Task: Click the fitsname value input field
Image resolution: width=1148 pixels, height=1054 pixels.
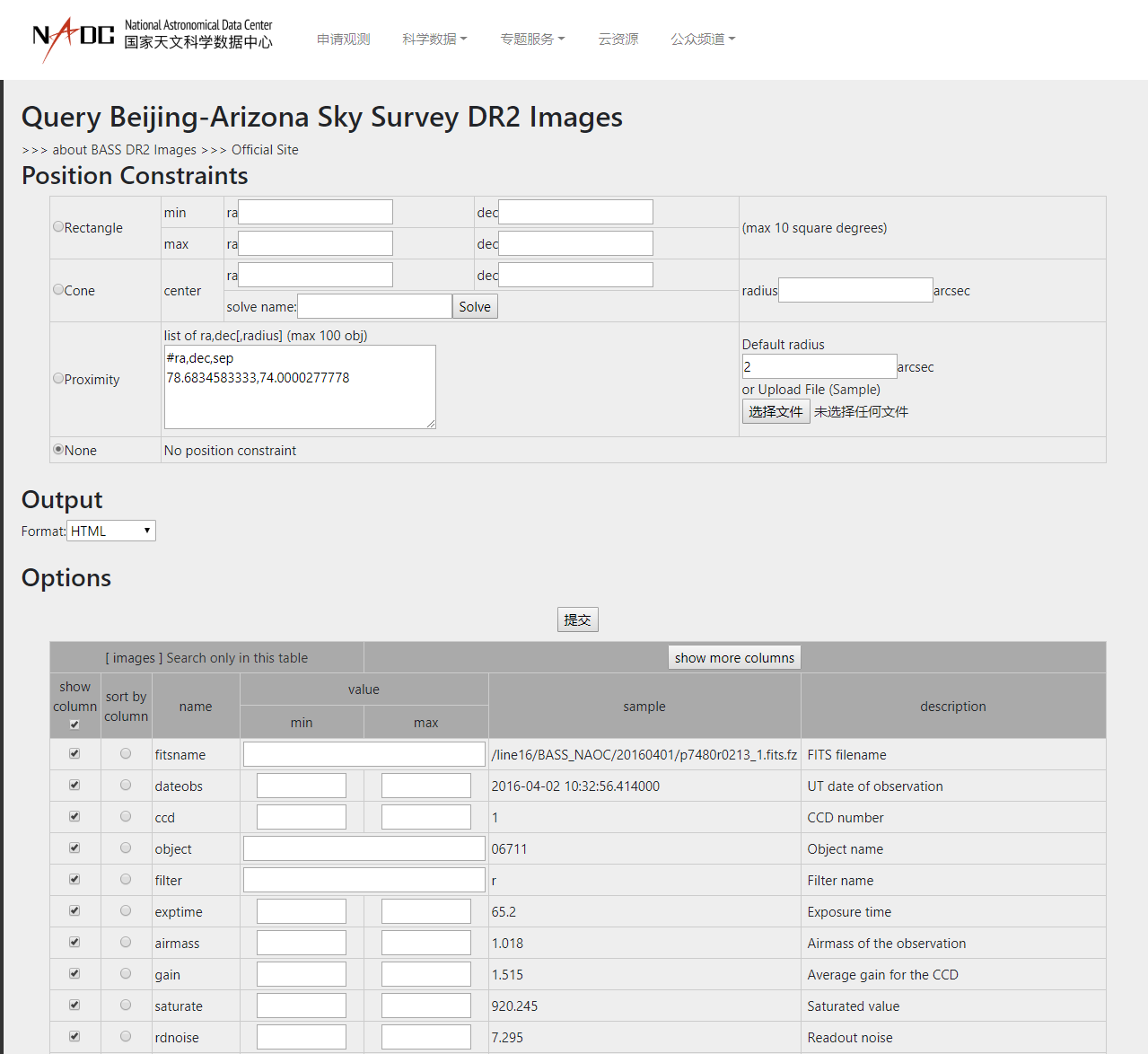Action: click(x=364, y=754)
